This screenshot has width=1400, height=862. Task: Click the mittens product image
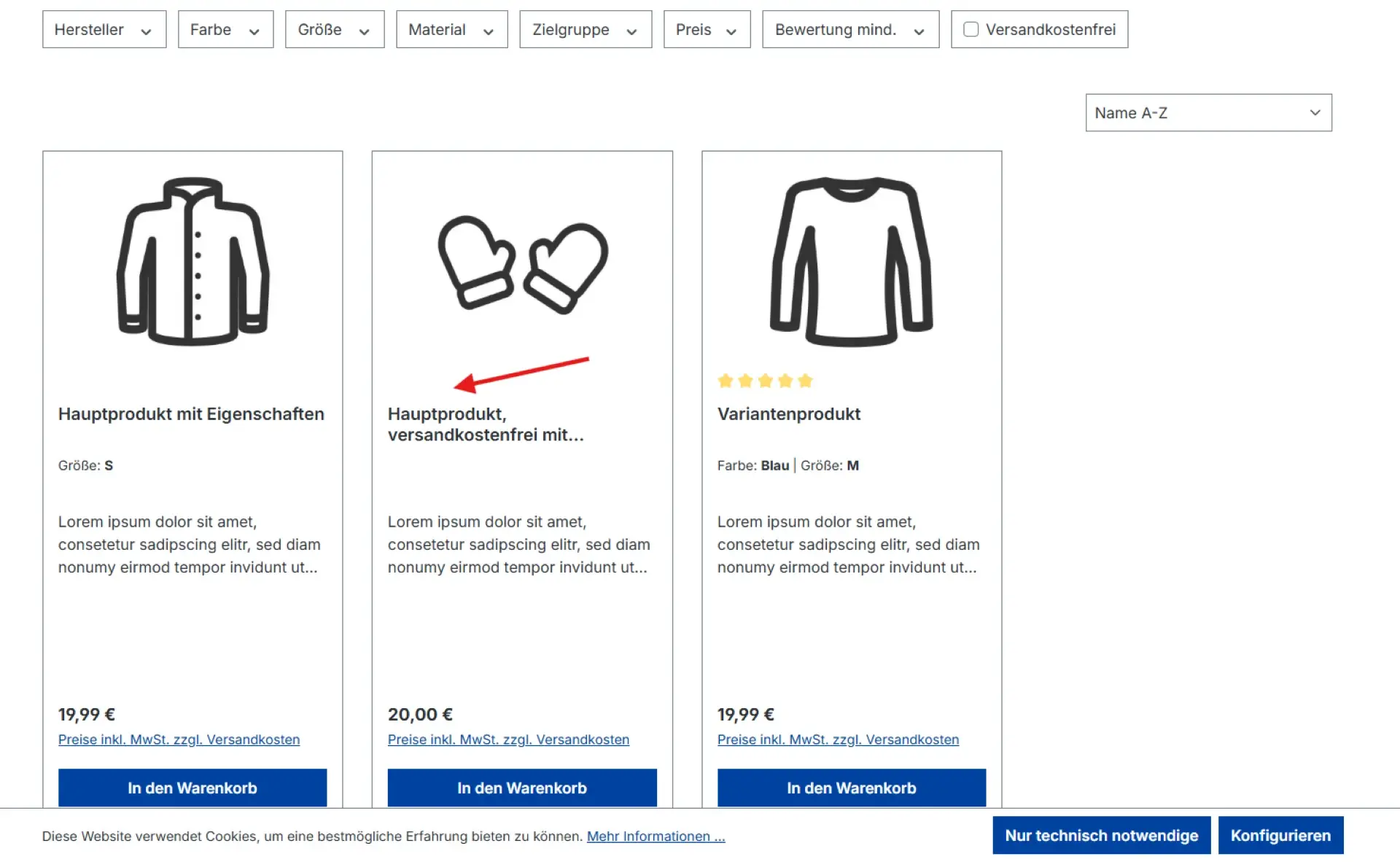[x=522, y=264]
